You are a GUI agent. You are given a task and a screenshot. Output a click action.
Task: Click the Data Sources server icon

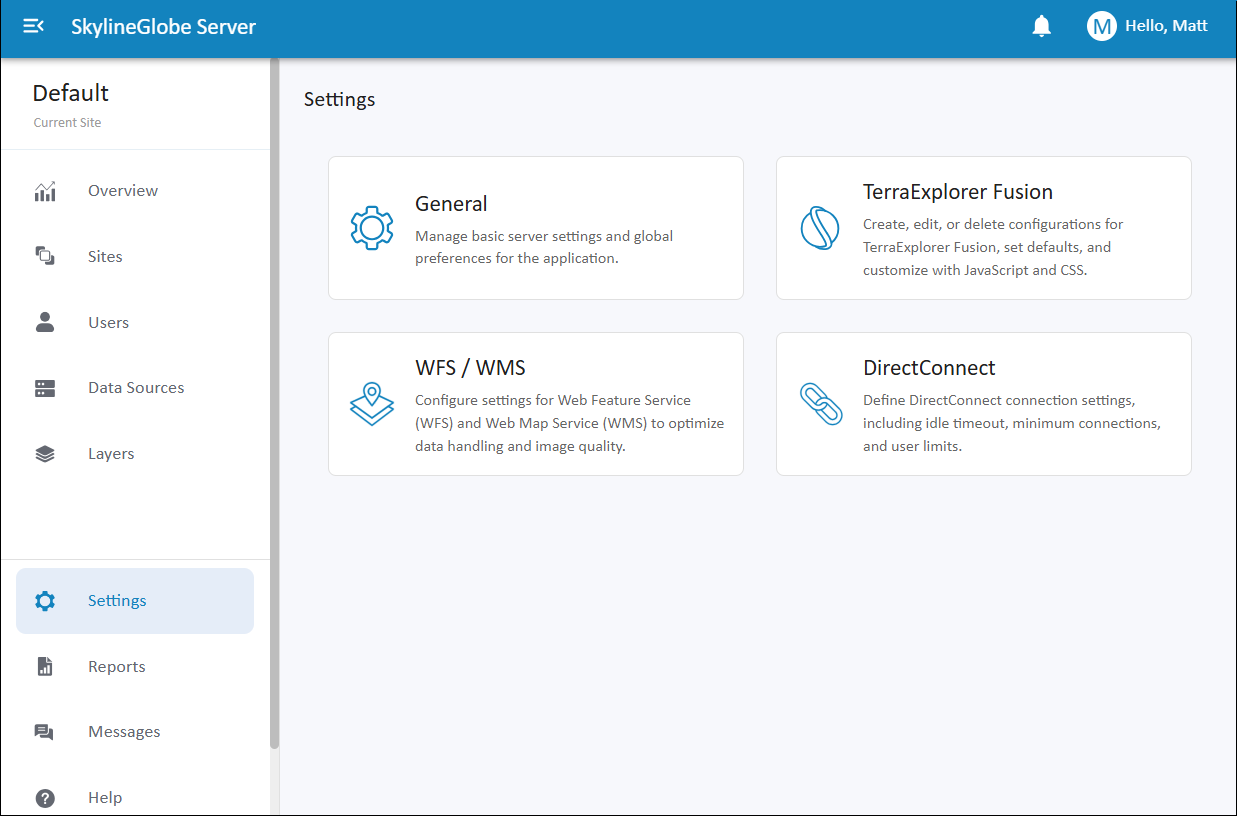click(x=45, y=388)
